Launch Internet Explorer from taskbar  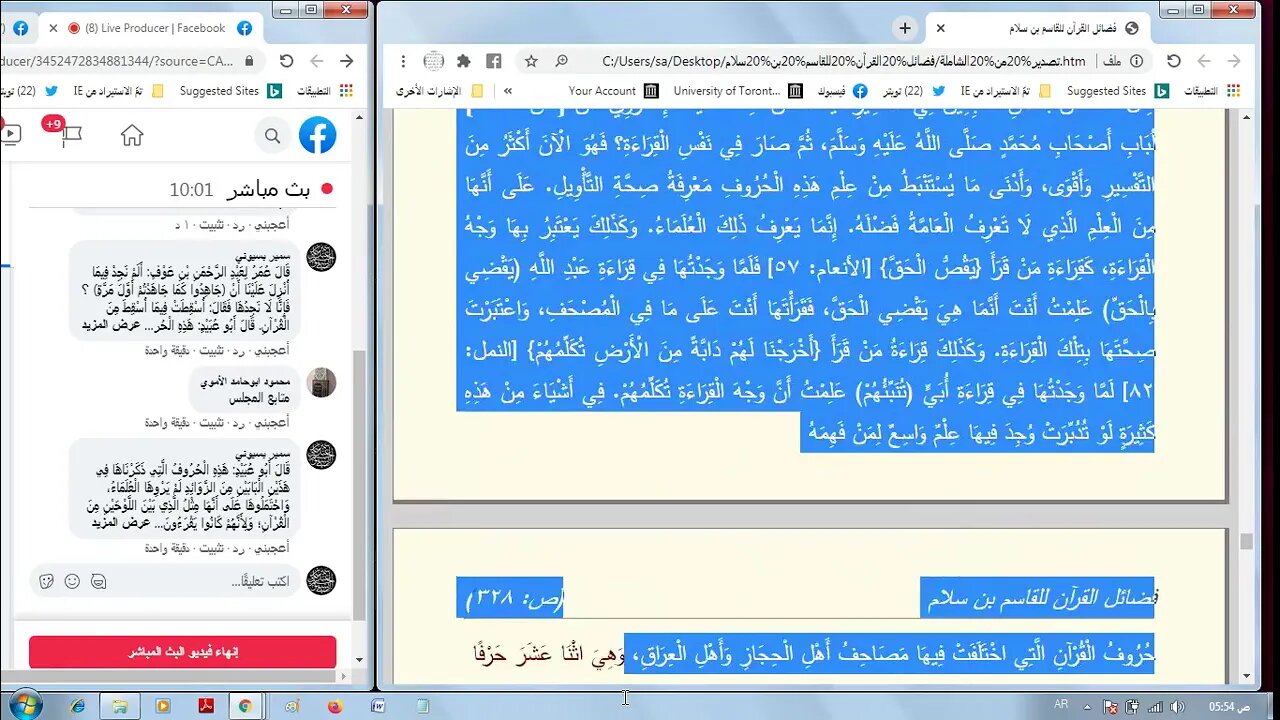point(78,706)
